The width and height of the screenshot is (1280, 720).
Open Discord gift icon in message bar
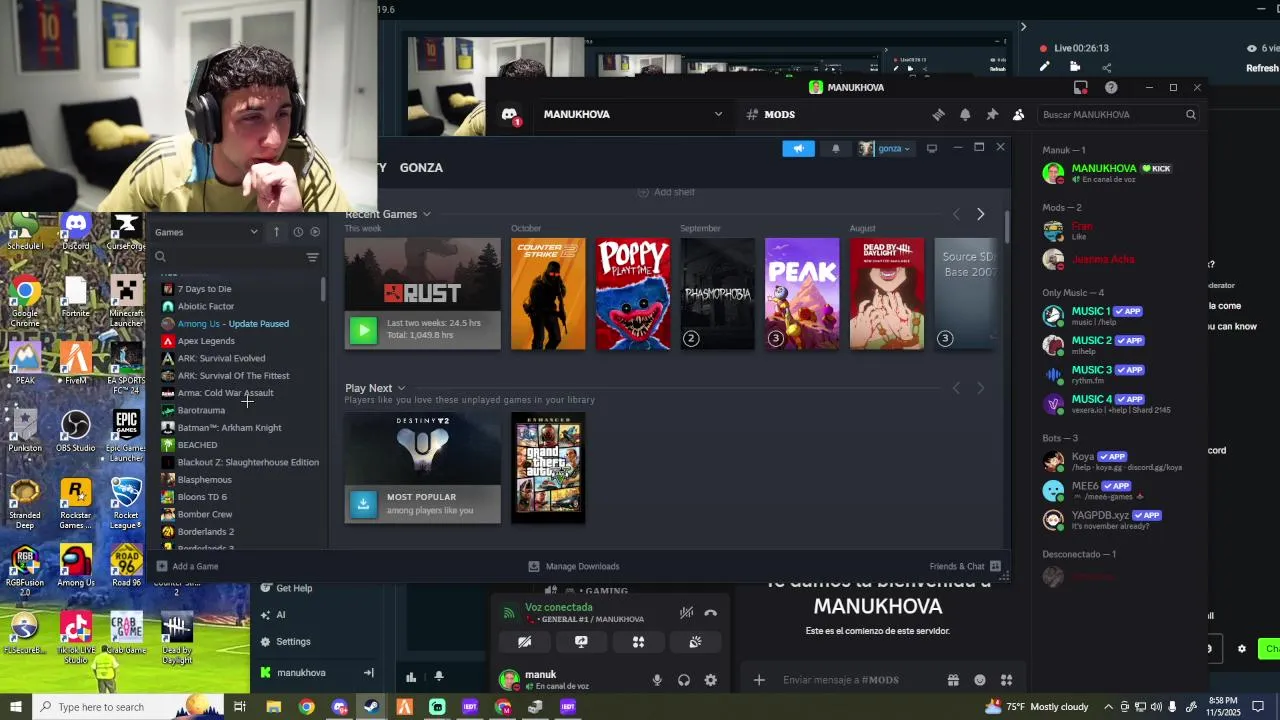[953, 680]
